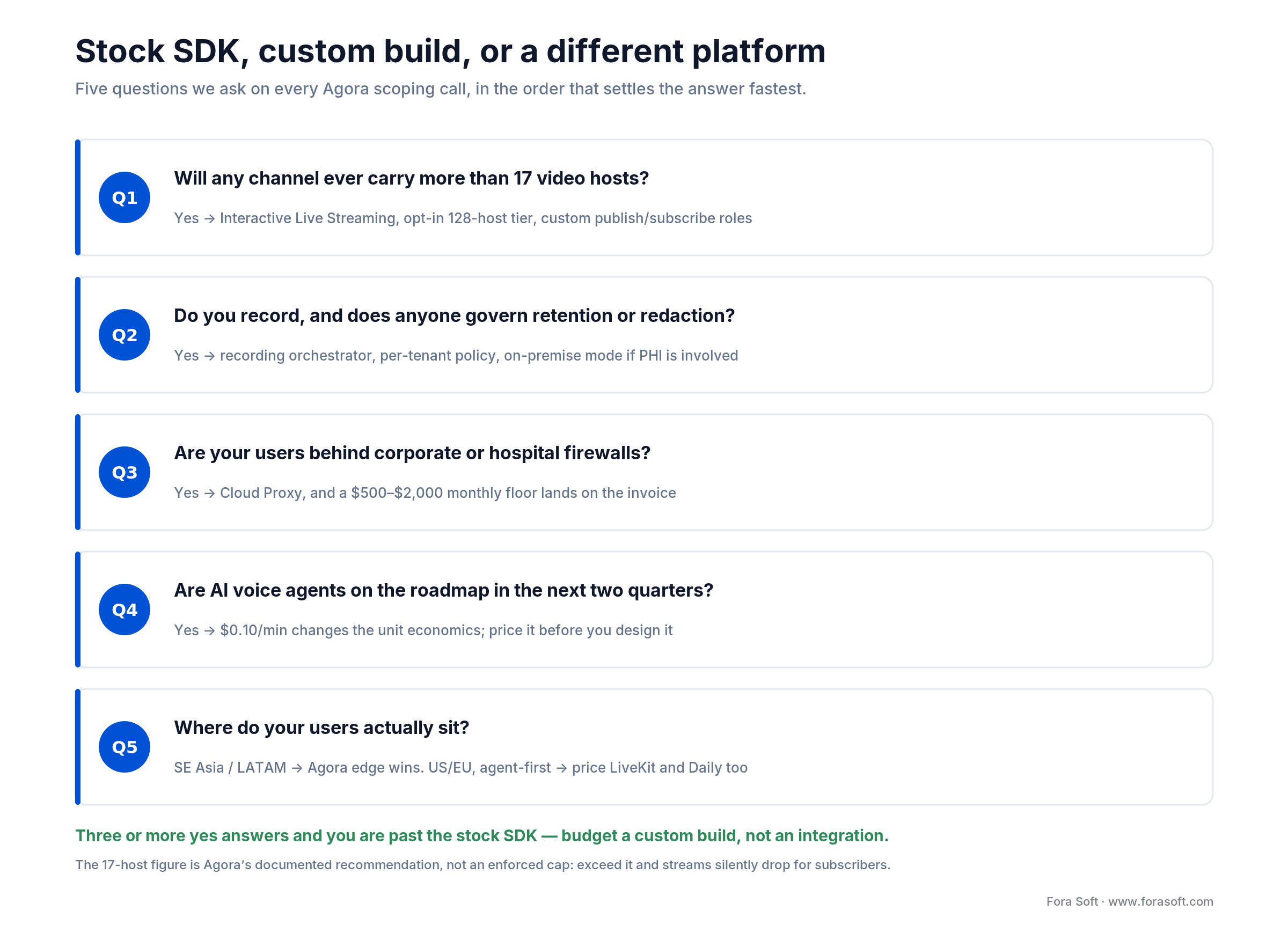The image size is (1288, 925).
Task: Click the Q4 circle badge
Action: coord(125,610)
